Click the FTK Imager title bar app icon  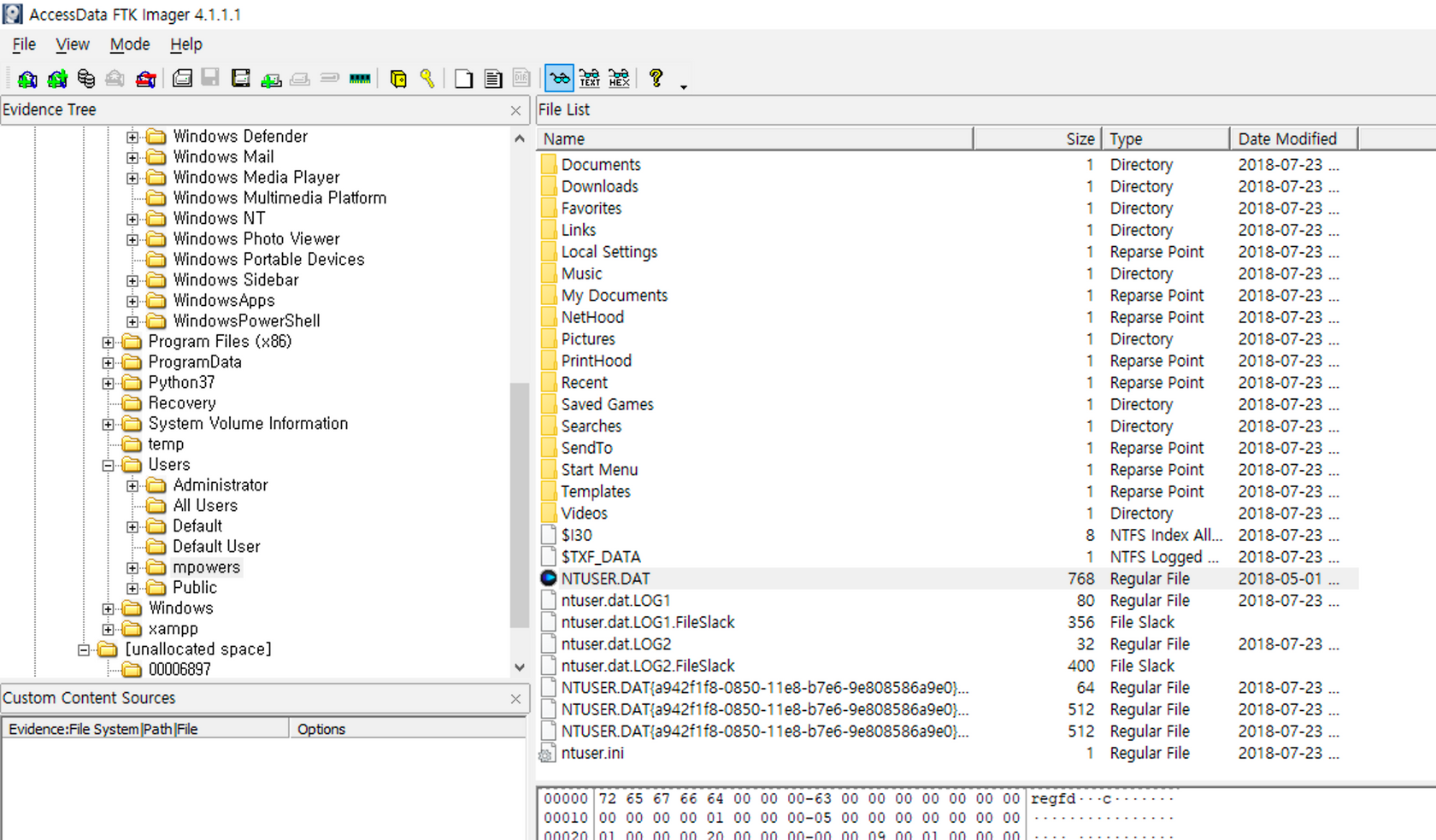click(13, 14)
